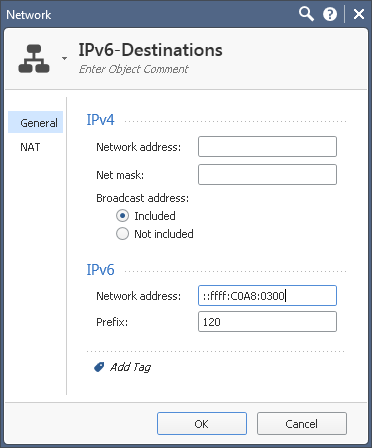Click the Add Tag link

click(x=130, y=367)
